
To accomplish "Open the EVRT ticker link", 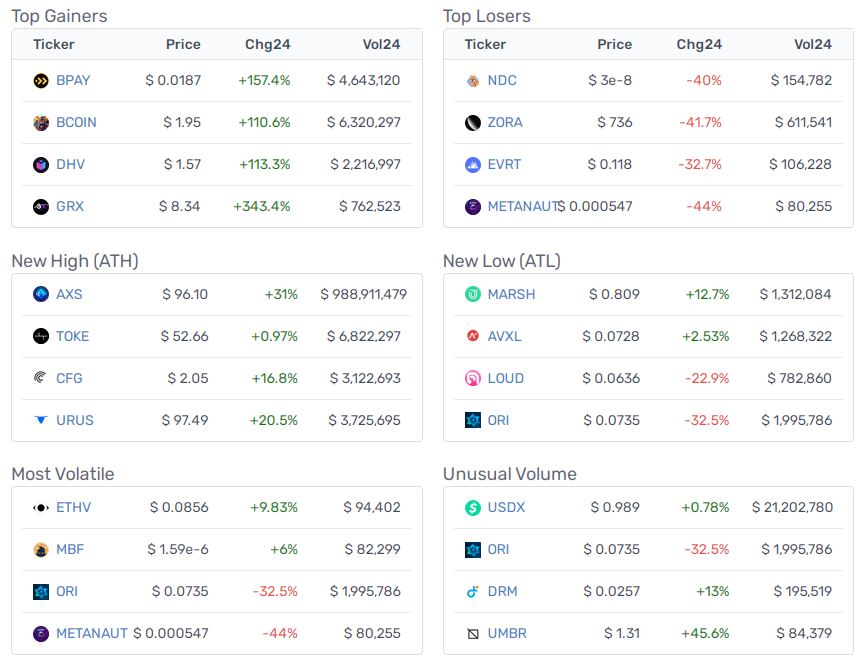I will (504, 164).
